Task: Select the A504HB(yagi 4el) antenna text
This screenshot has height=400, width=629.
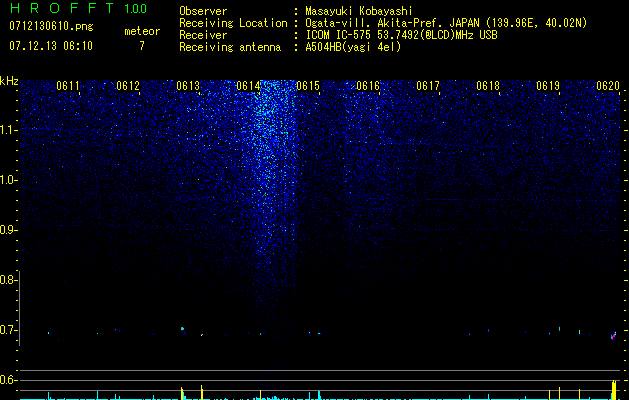Action: point(353,47)
